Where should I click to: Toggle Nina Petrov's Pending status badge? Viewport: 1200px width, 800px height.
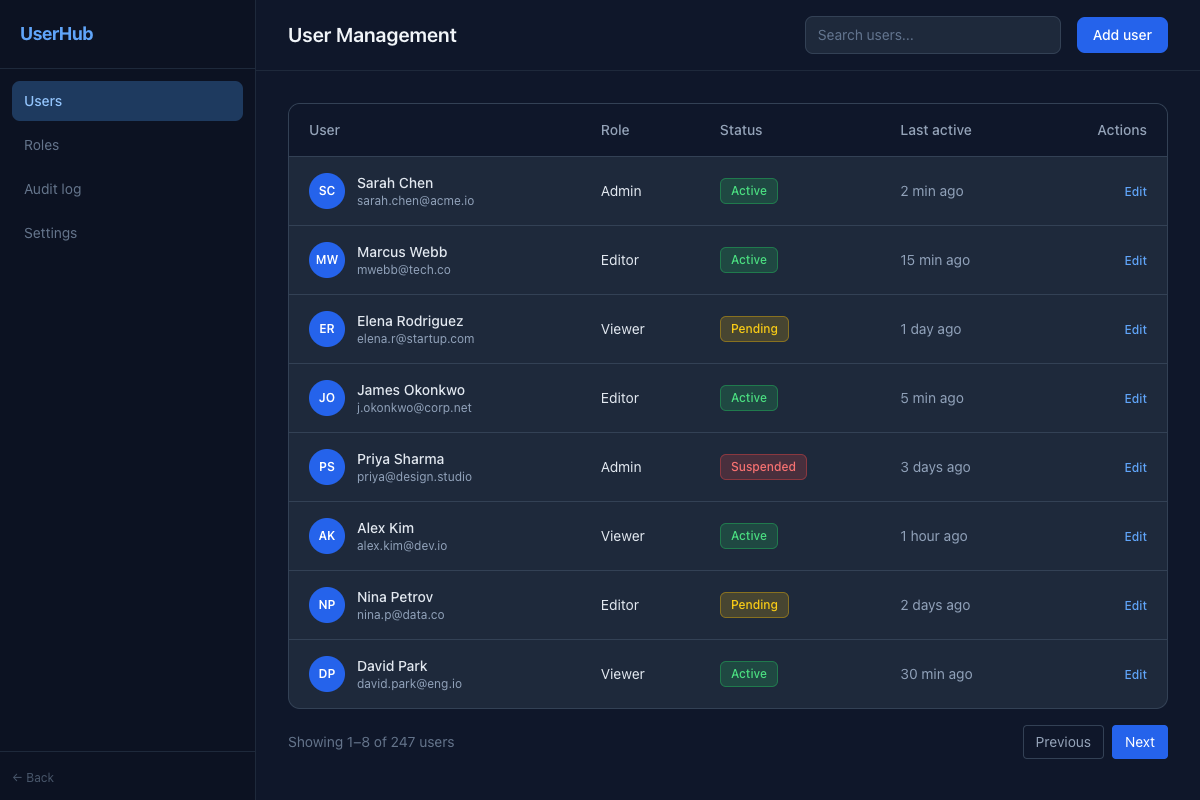[754, 604]
